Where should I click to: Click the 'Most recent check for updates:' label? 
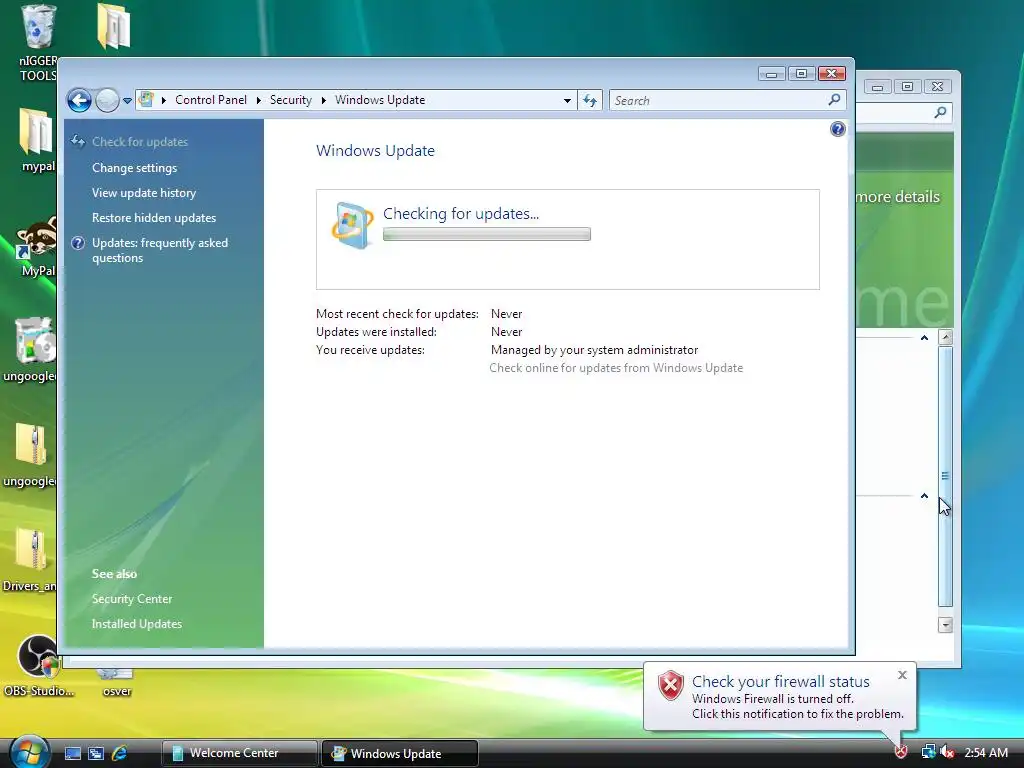[397, 314]
